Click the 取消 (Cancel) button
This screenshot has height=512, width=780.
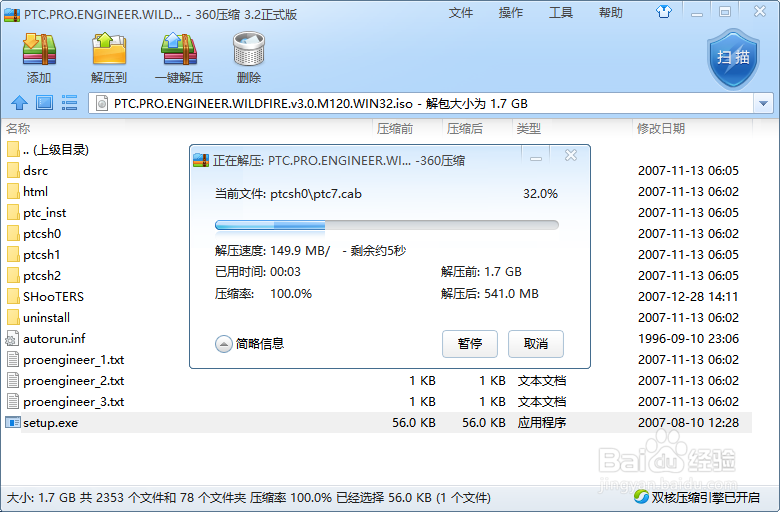536,344
